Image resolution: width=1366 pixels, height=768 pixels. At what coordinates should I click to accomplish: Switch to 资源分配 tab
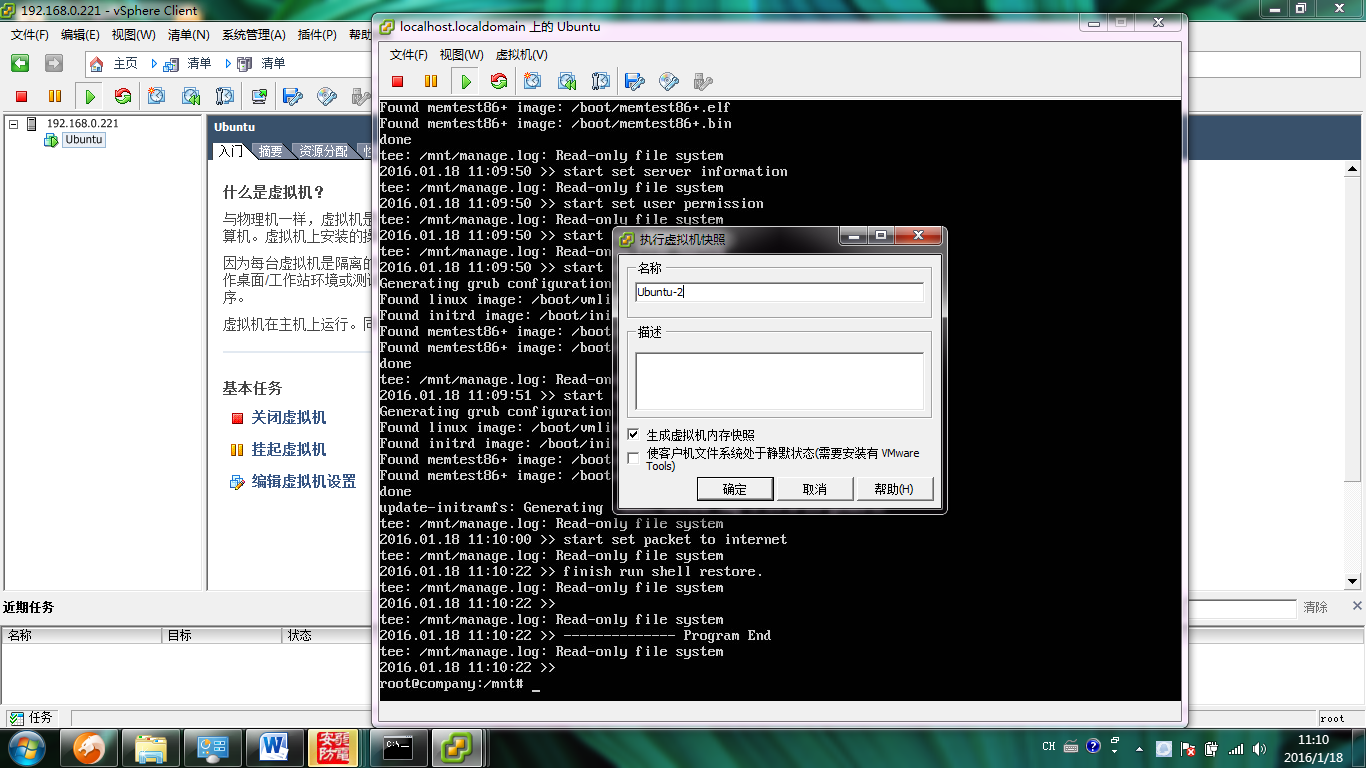coord(323,151)
